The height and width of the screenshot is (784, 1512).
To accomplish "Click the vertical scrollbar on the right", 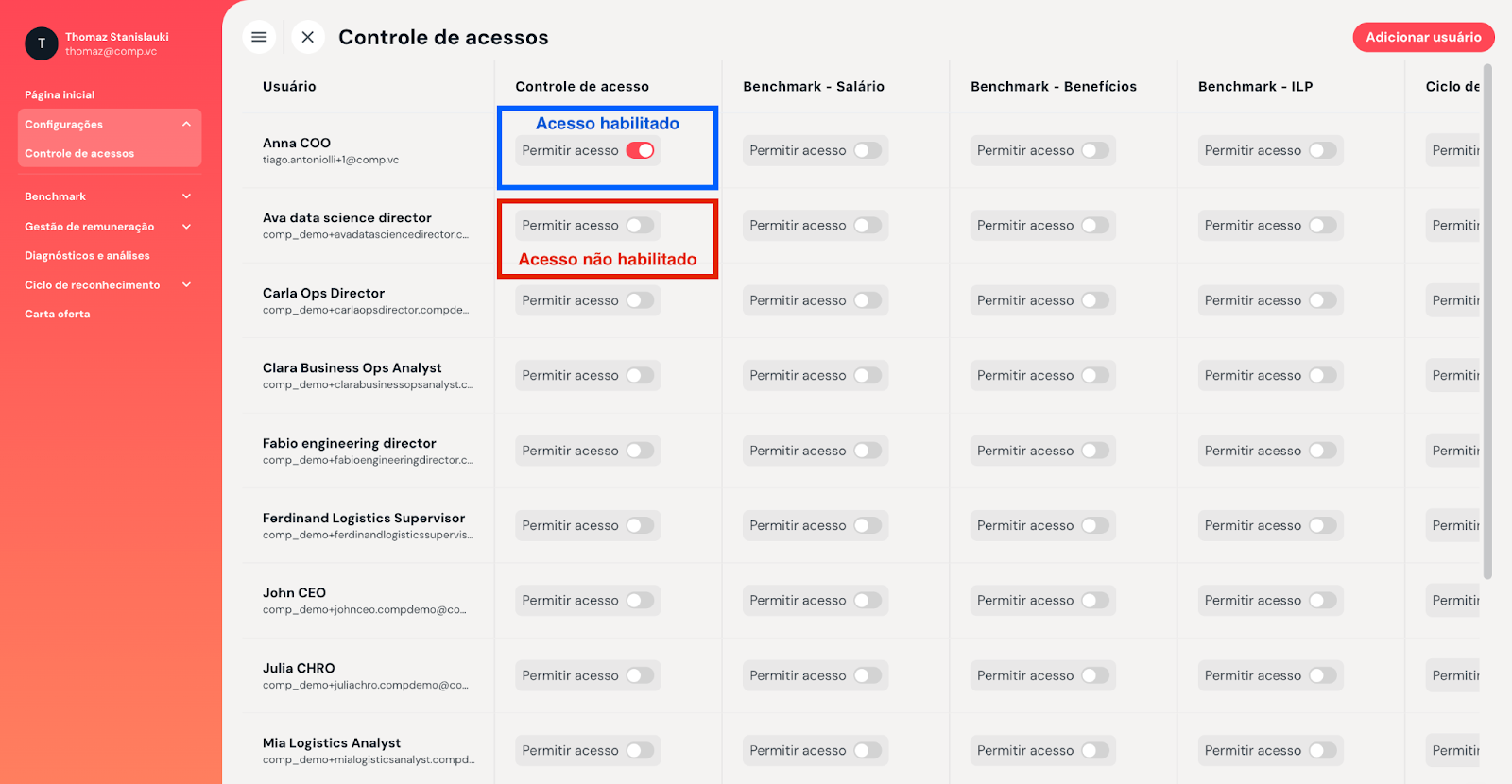I will (x=1487, y=321).
